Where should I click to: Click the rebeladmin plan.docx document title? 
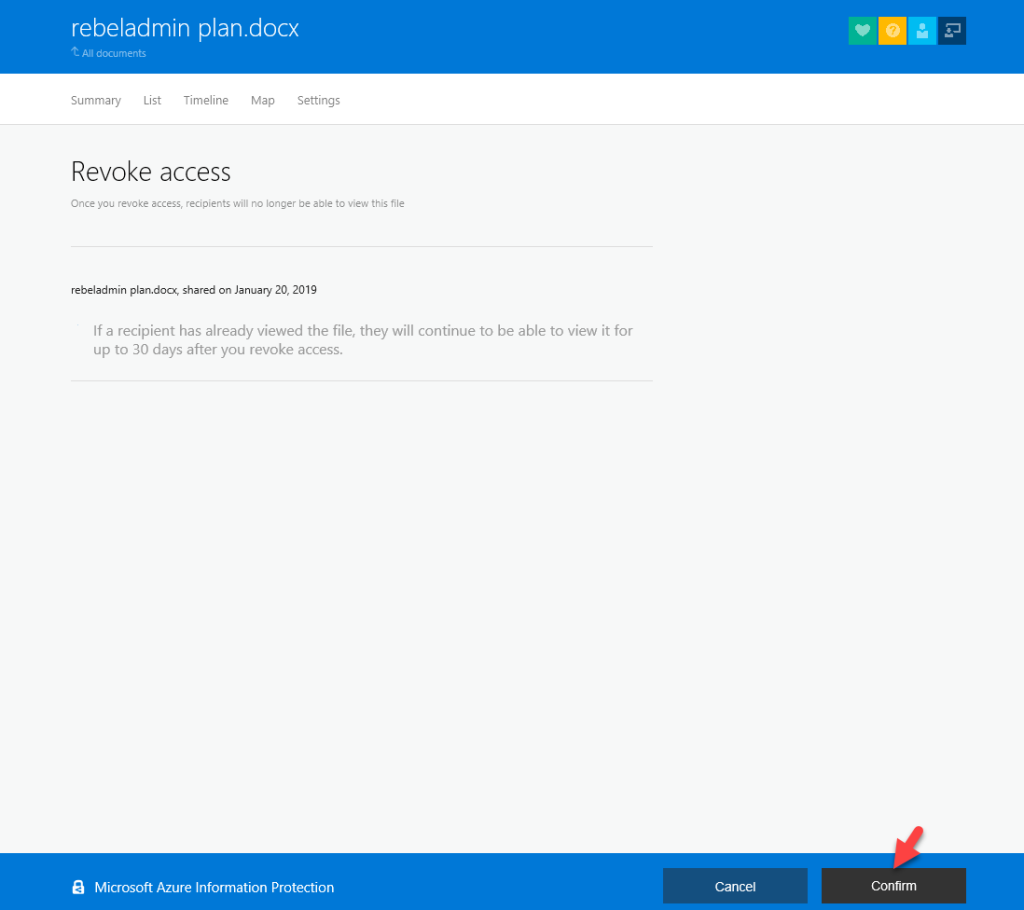pyautogui.click(x=184, y=27)
